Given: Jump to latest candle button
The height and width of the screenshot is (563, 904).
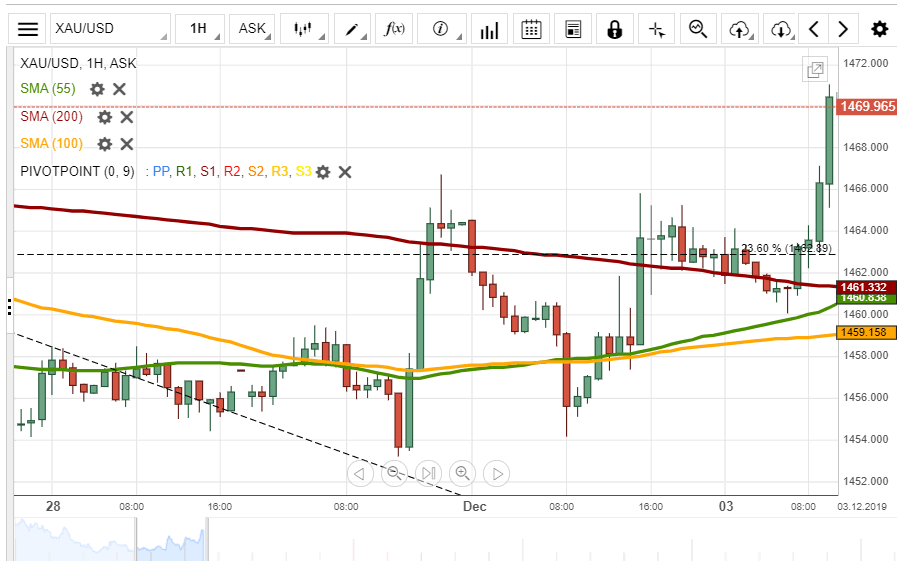Looking at the screenshot, I should tap(428, 474).
